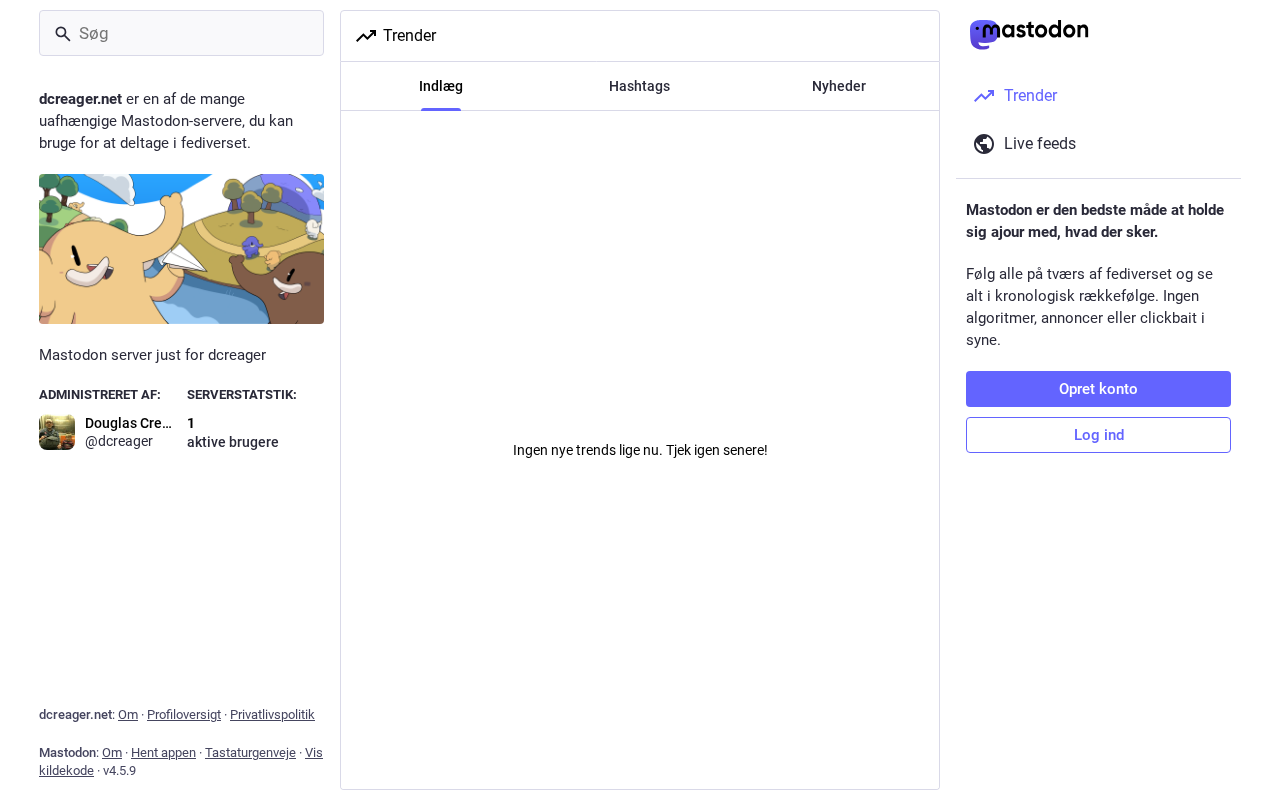Click the Trender column header title
Screen dimensions: 1280x800
(410, 36)
